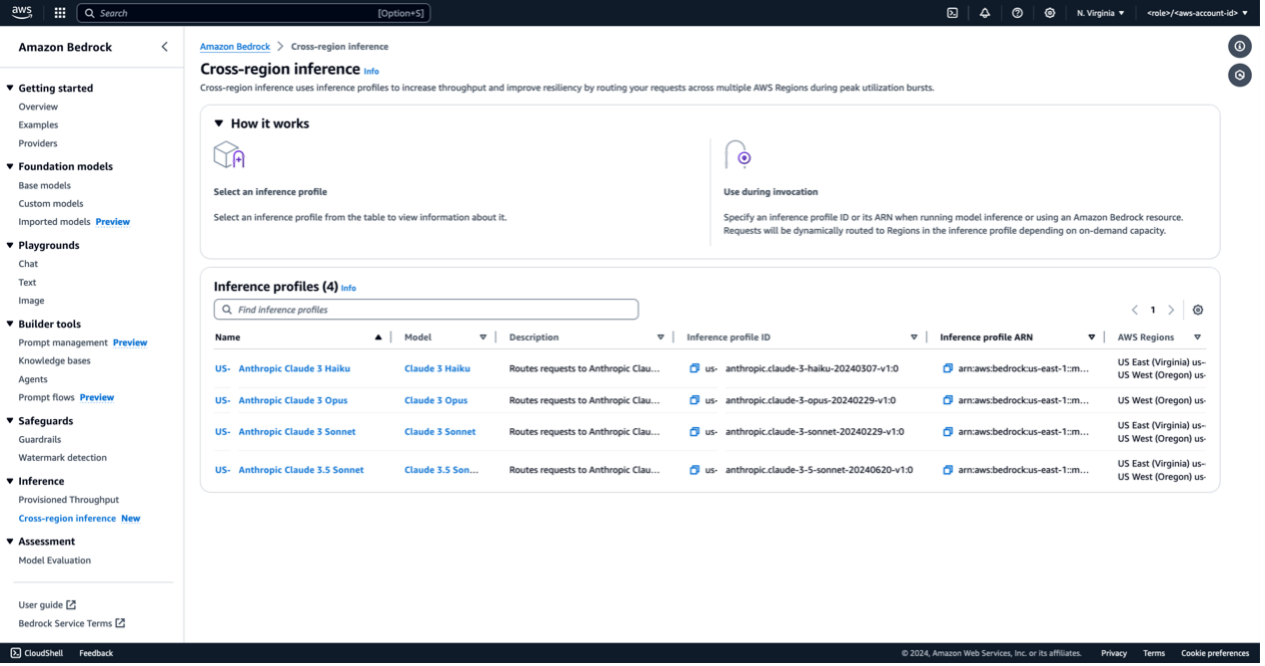This screenshot has height=666, width=1265.
Task: Open the notifications bell icon
Action: pyautogui.click(x=985, y=13)
